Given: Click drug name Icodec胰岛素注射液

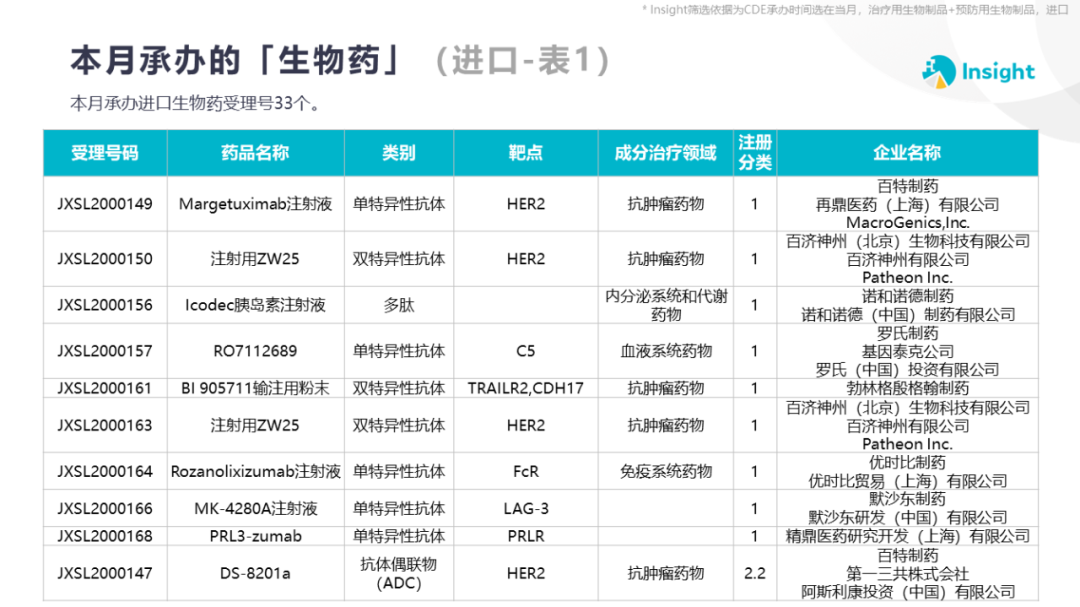Looking at the screenshot, I should coord(255,305).
